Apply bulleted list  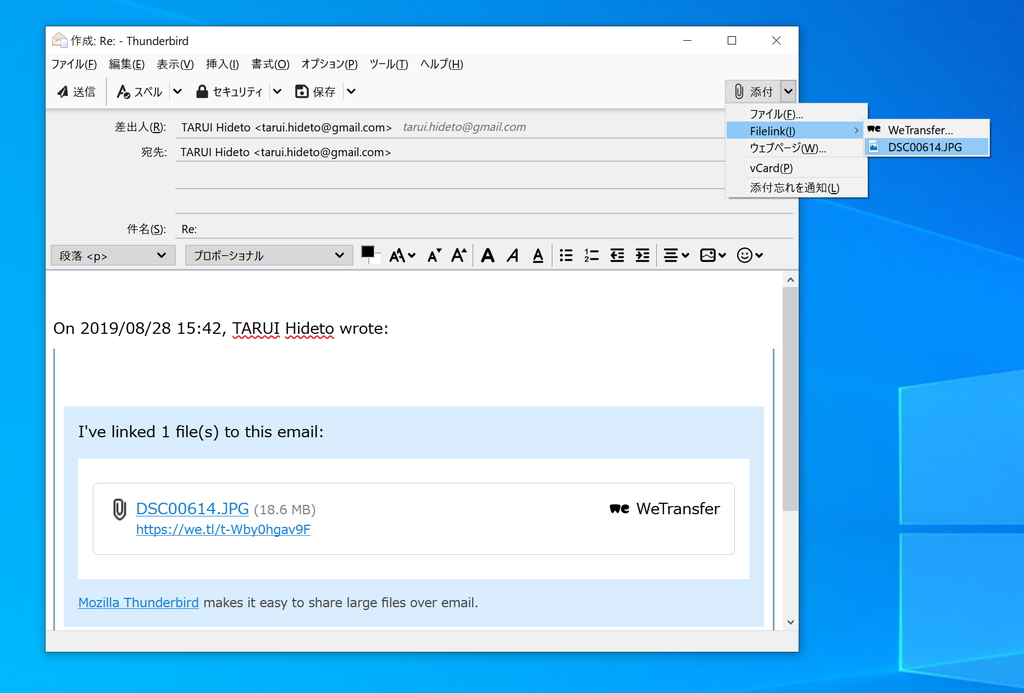pos(566,255)
